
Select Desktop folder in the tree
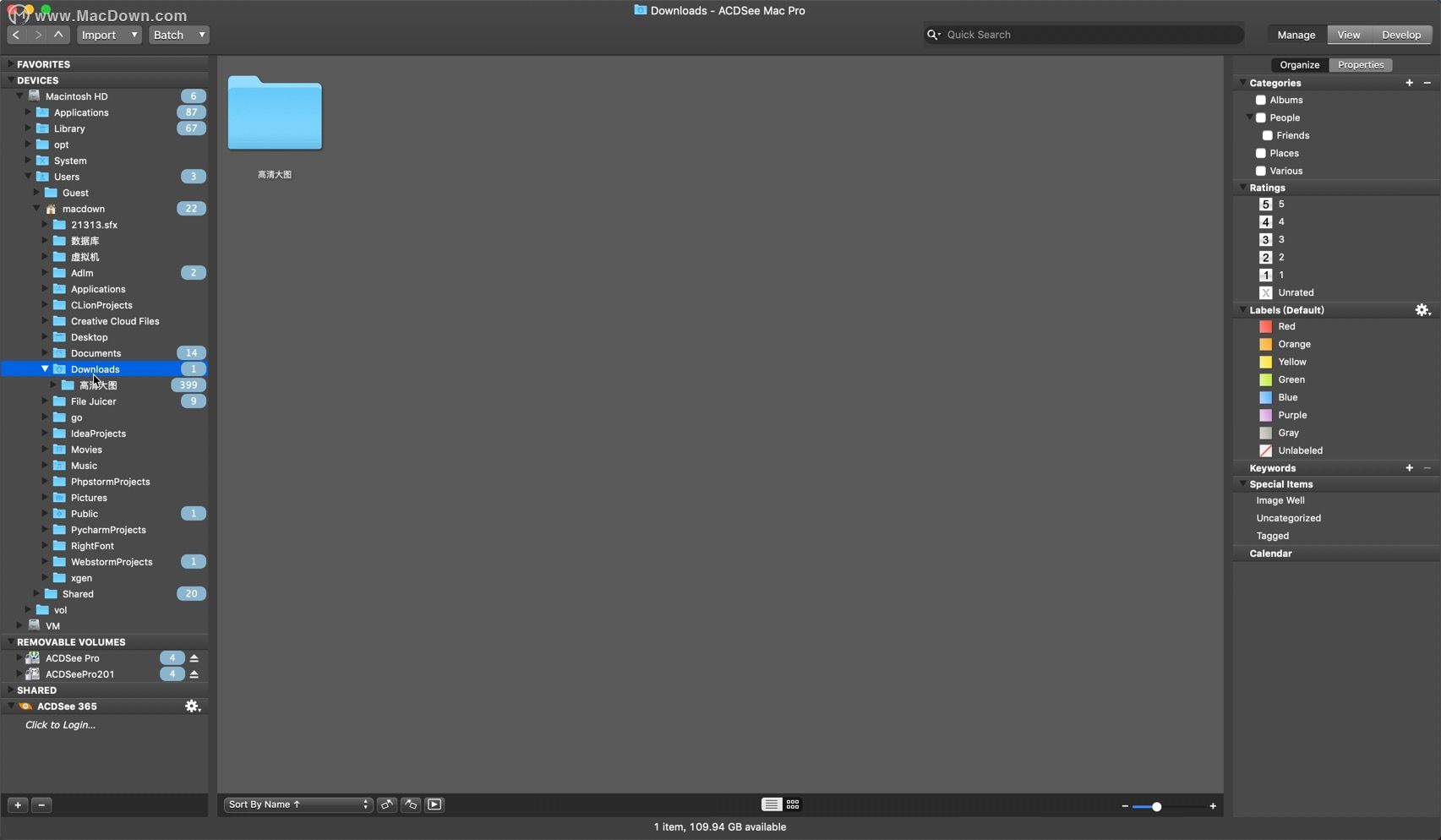tap(89, 337)
